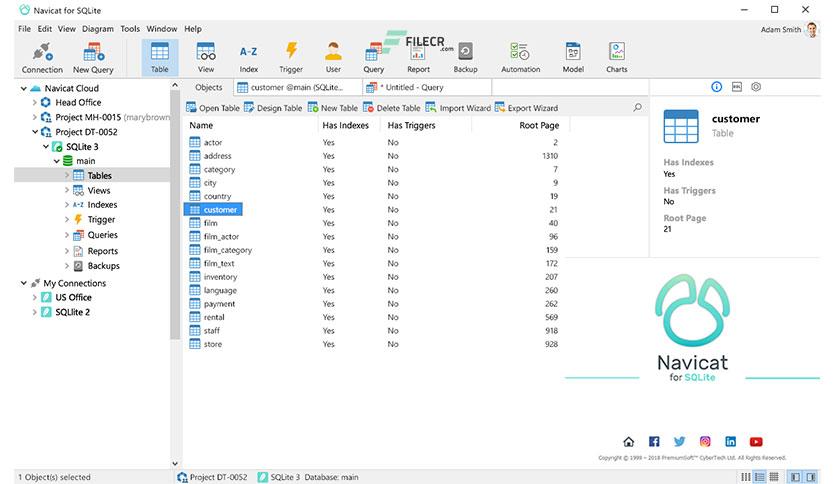Expand Project MH-0015 node

click(35, 117)
